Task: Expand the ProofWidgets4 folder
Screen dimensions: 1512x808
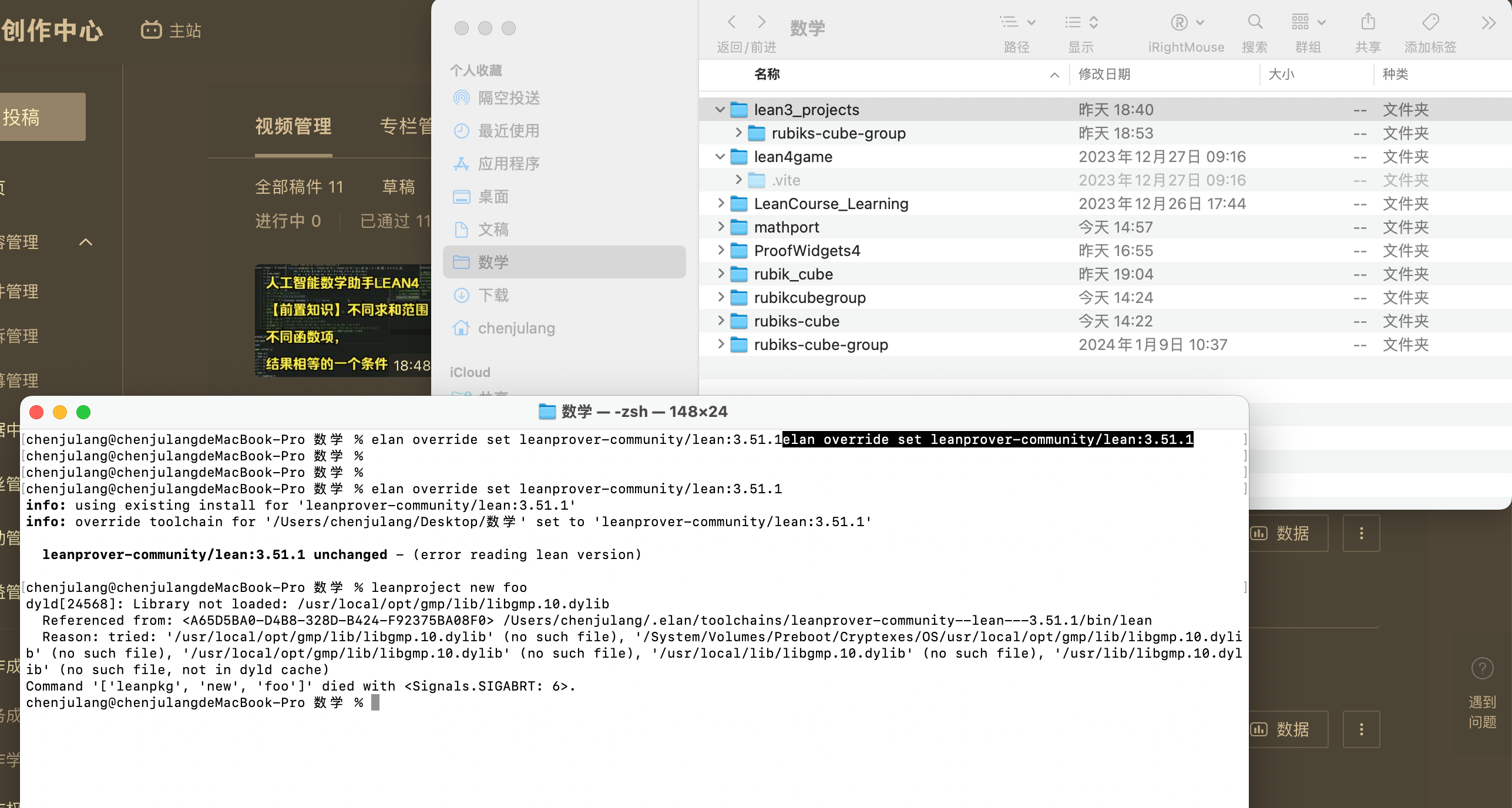Action: (x=720, y=250)
